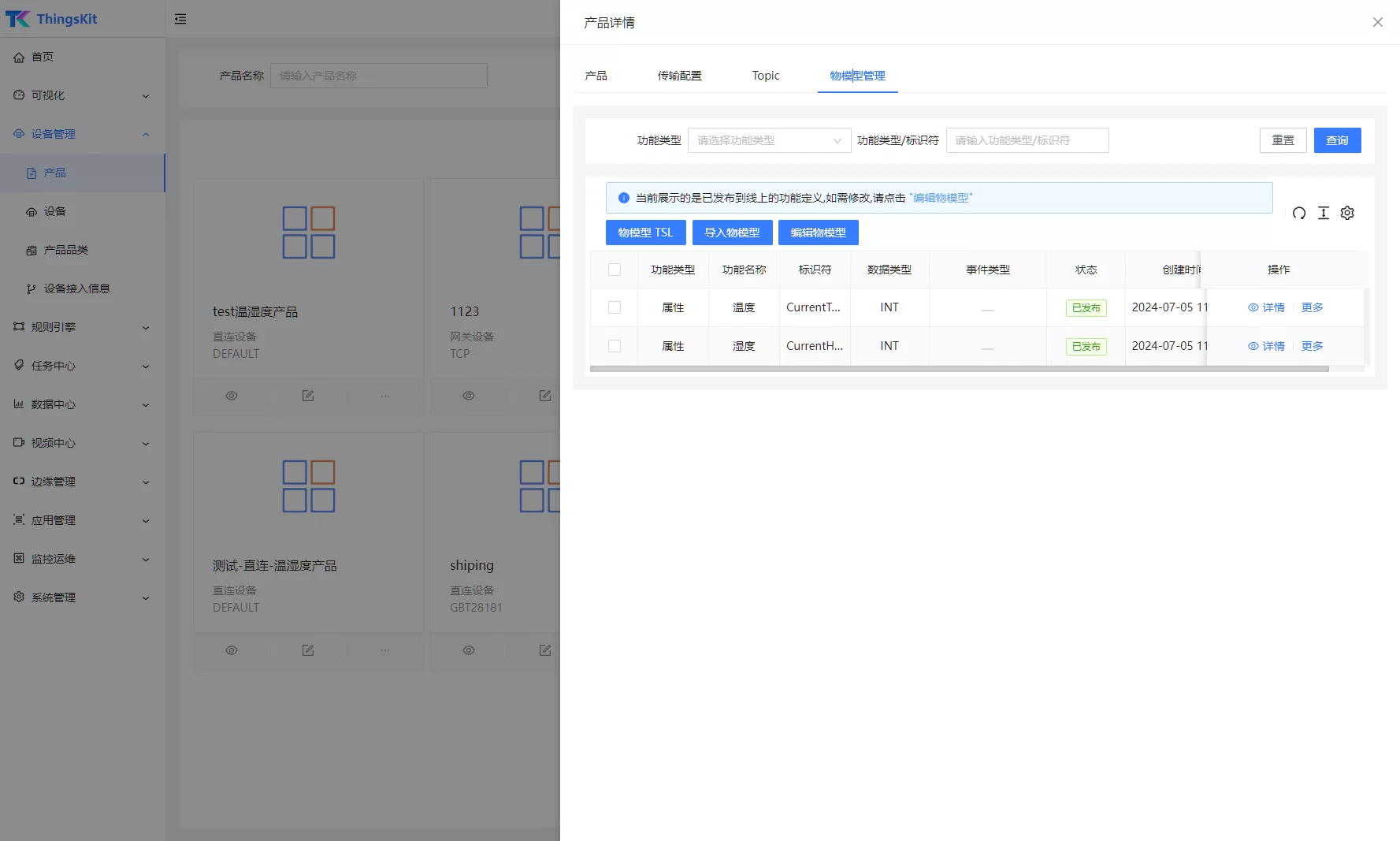
Task: Click the refresh icon above the table
Action: point(1299,213)
